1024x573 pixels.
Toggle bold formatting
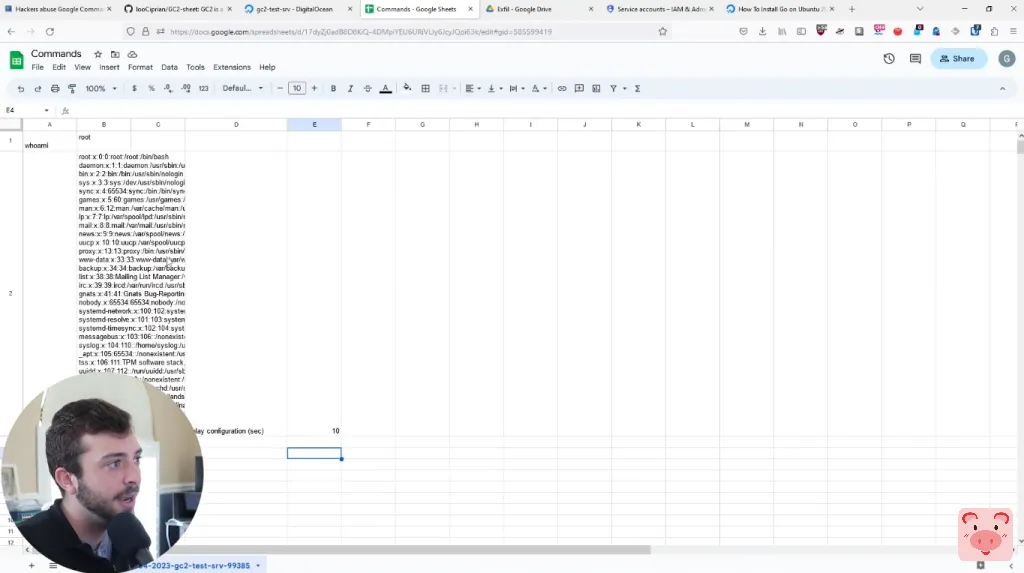(x=333, y=89)
